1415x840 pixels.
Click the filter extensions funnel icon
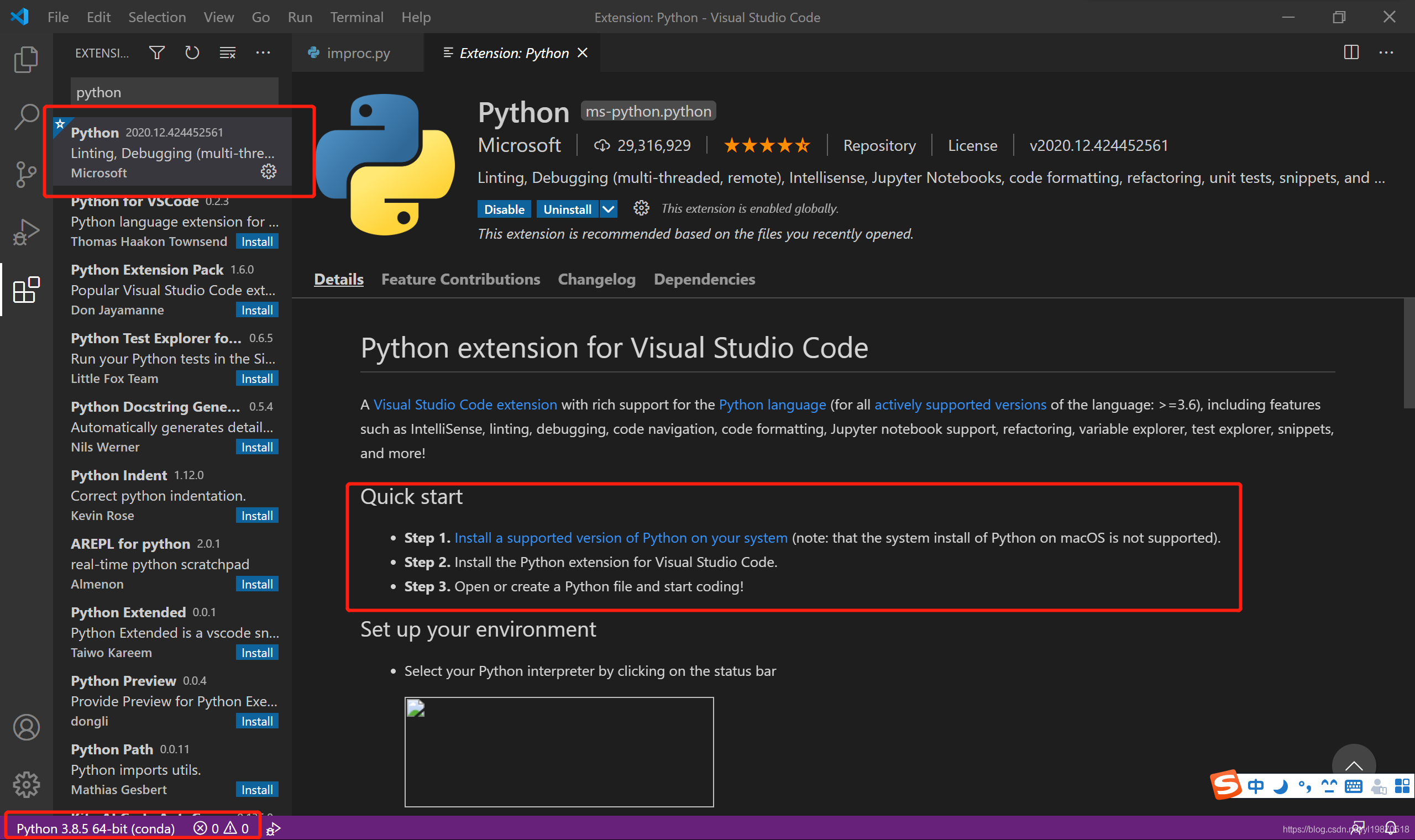(157, 53)
